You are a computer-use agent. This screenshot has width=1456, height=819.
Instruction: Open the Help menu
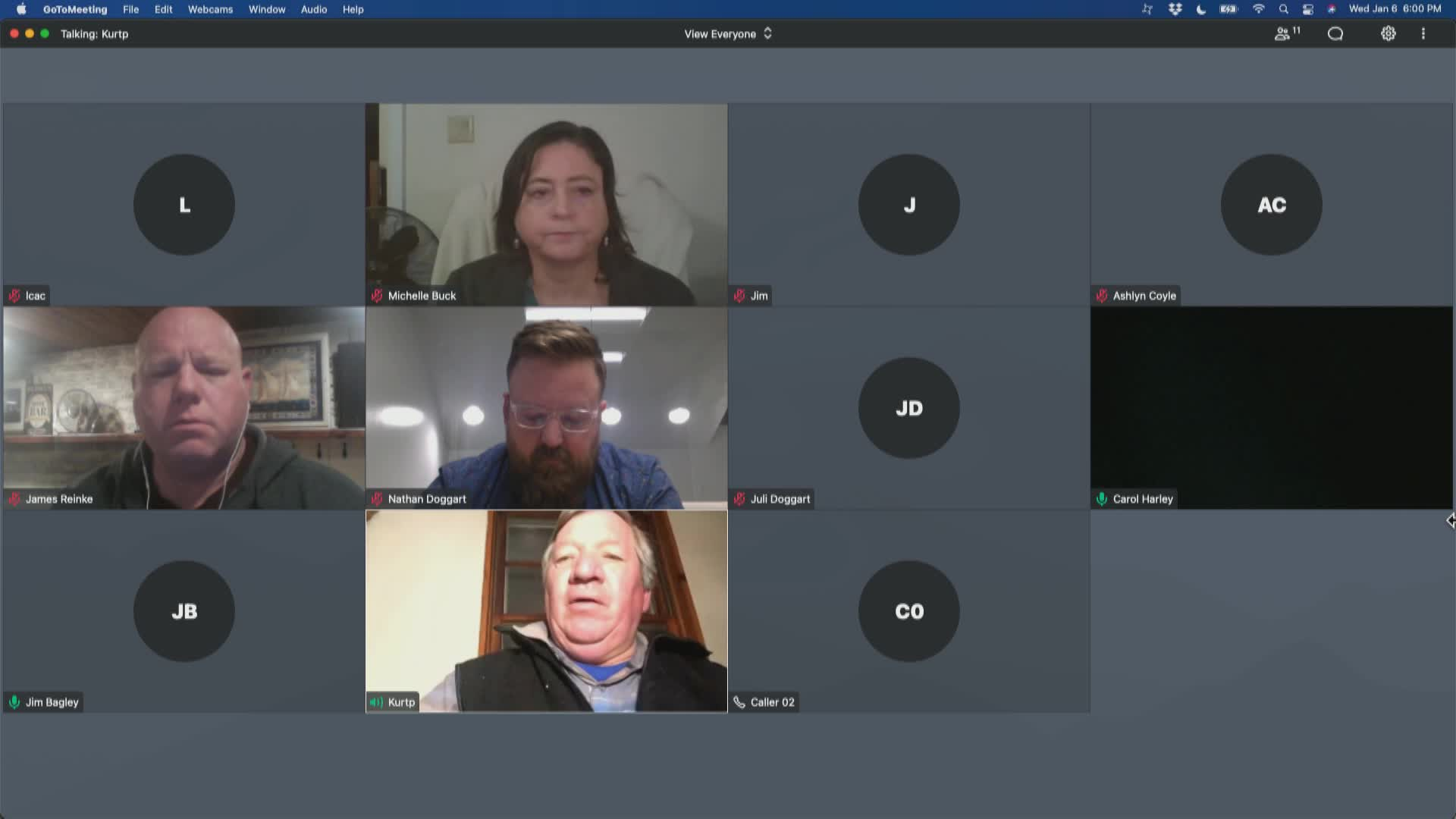click(x=353, y=9)
